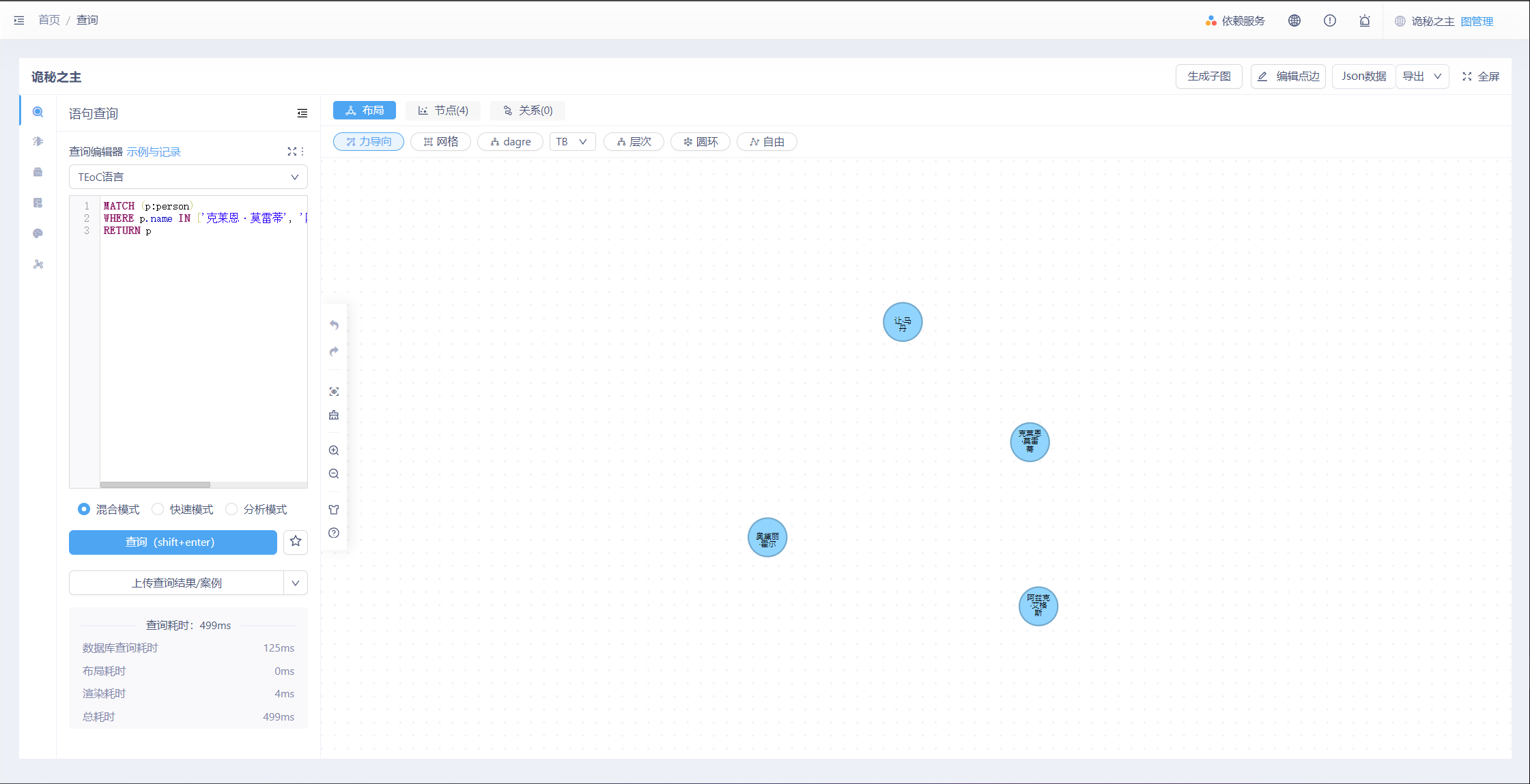1530x784 pixels.
Task: Collapse the 语句查询 panel with menu icon
Action: 302,113
